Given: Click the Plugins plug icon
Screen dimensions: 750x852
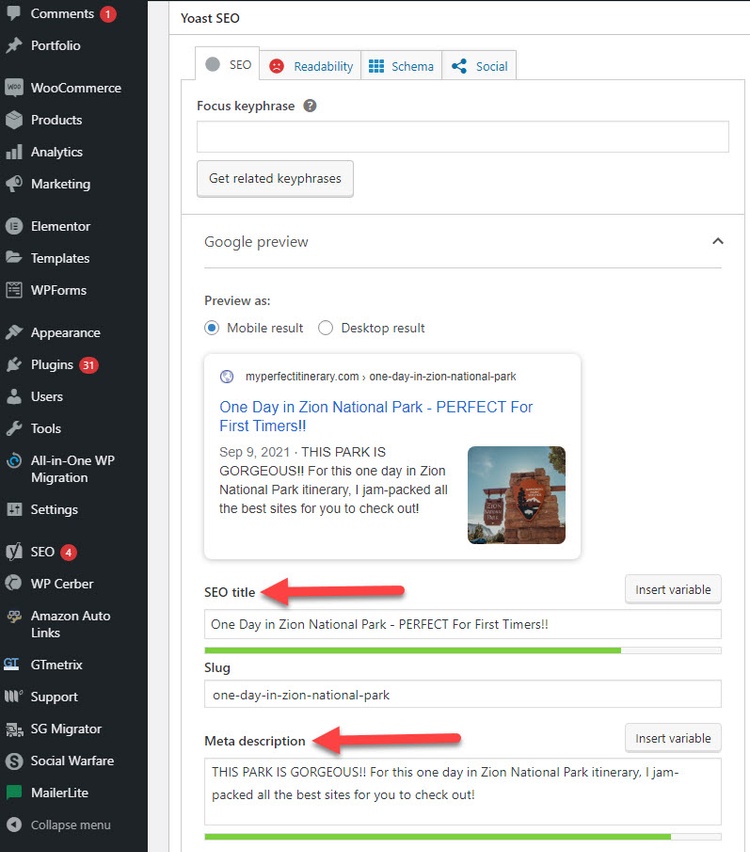Looking at the screenshot, I should pyautogui.click(x=14, y=364).
